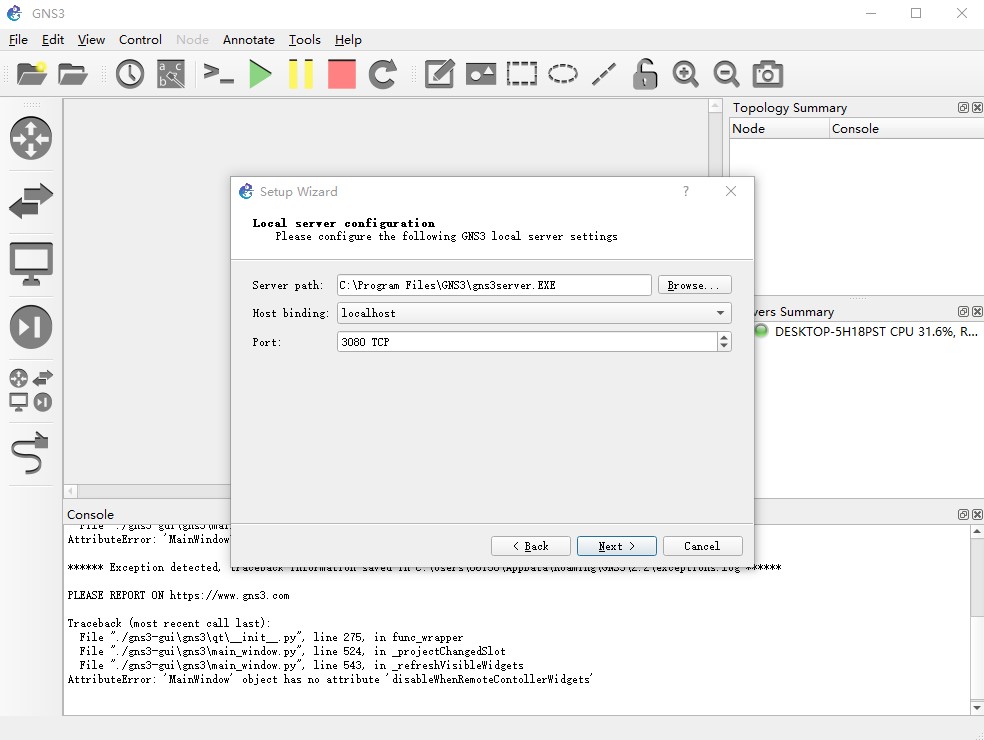Image resolution: width=984 pixels, height=740 pixels.
Task: Click Next in Setup Wizard
Action: (616, 546)
